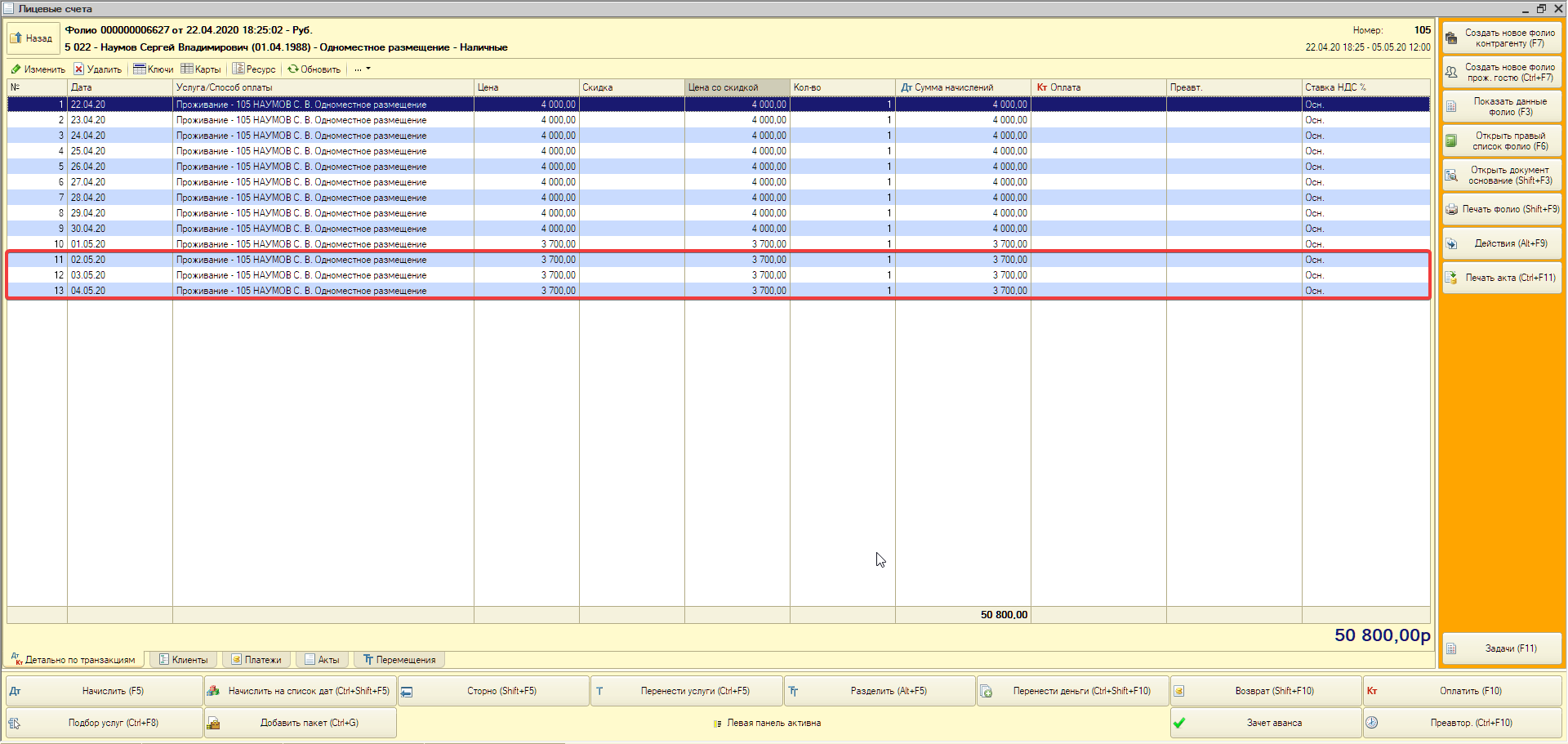The image size is (1568, 744).
Task: Expand the toolbar overflow menu arrow
Action: tap(368, 69)
